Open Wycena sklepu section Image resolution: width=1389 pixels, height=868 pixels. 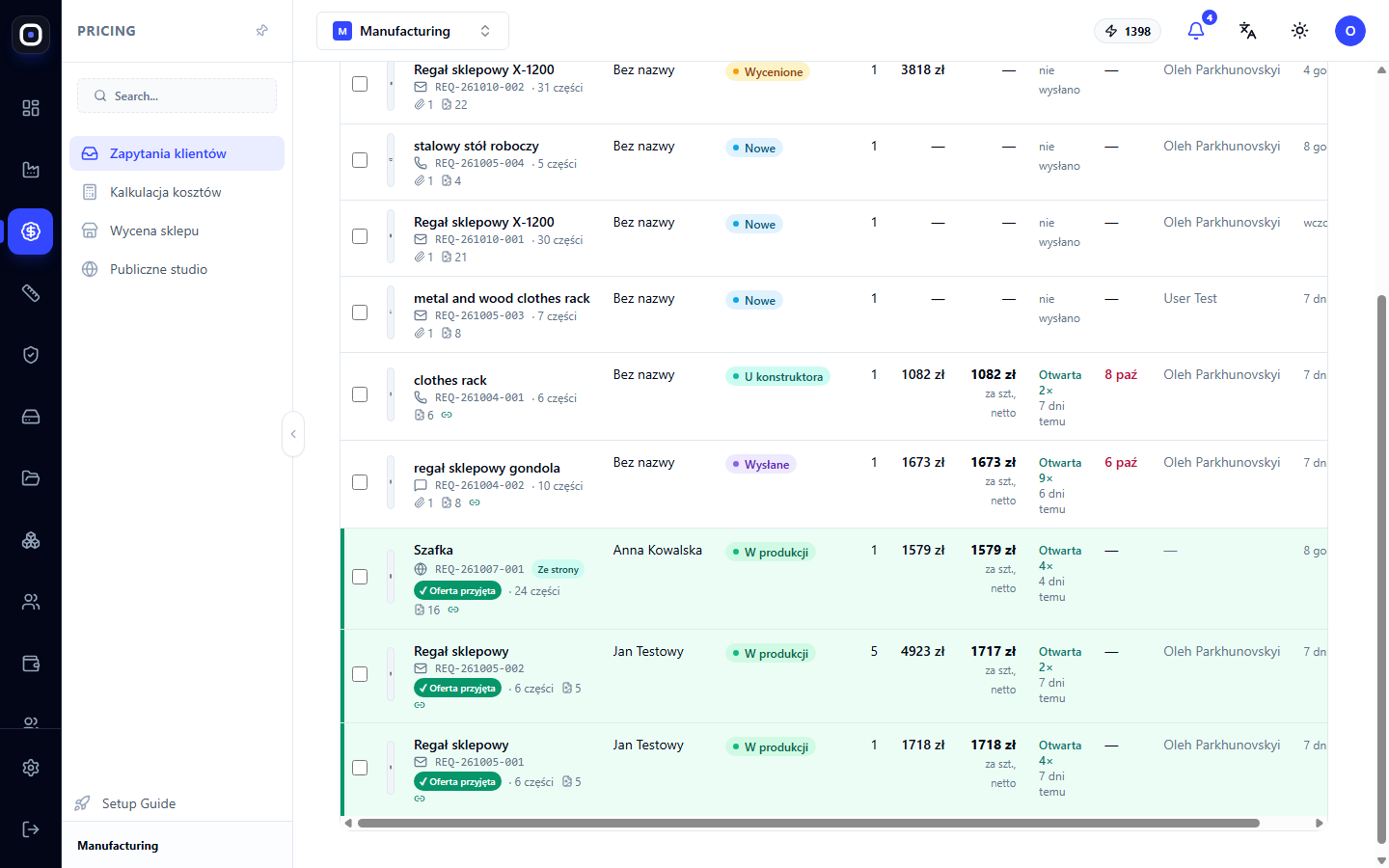tap(177, 231)
